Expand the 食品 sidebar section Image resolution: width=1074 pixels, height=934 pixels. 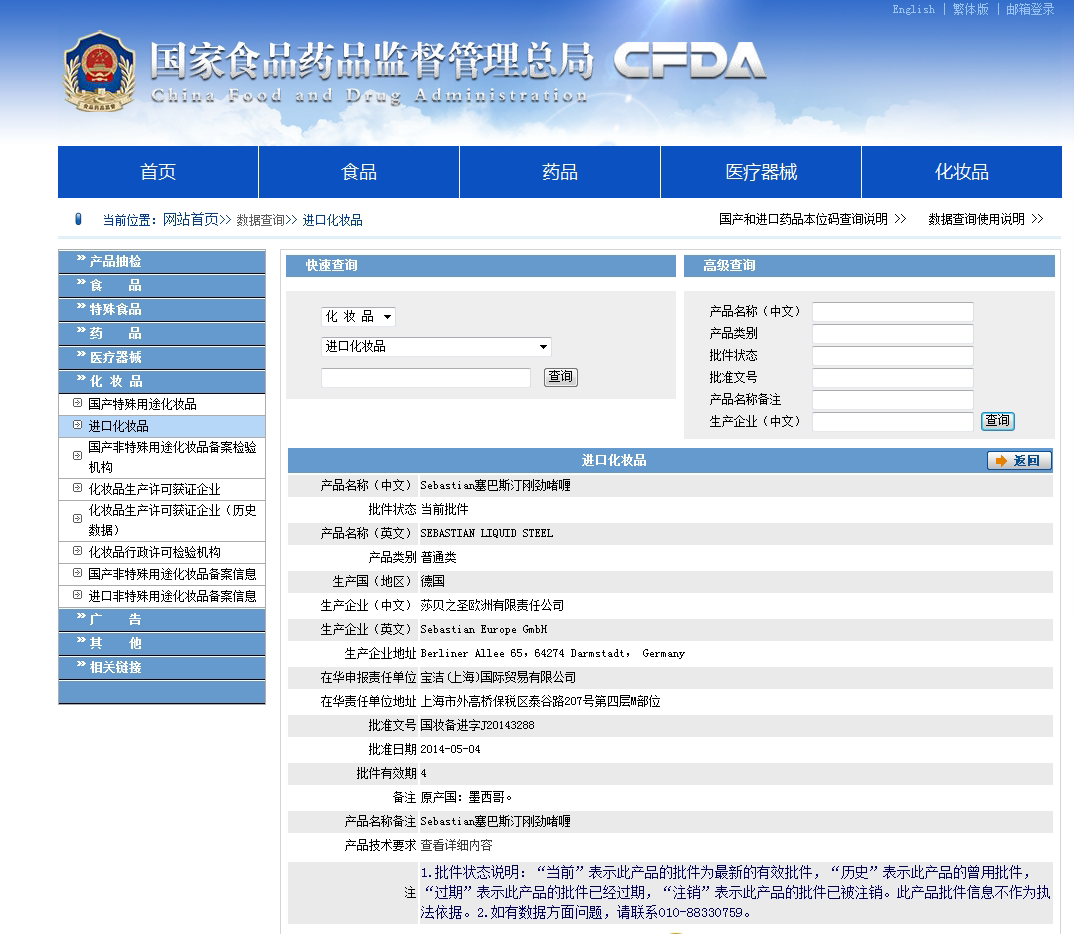click(x=162, y=286)
